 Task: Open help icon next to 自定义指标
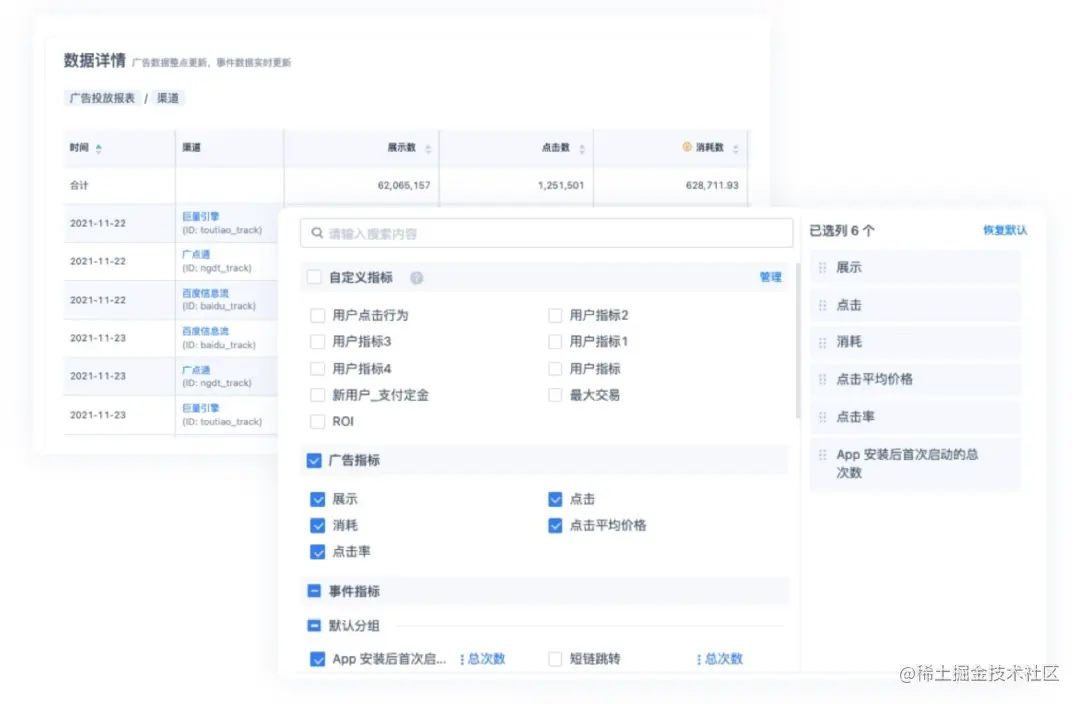tap(417, 278)
